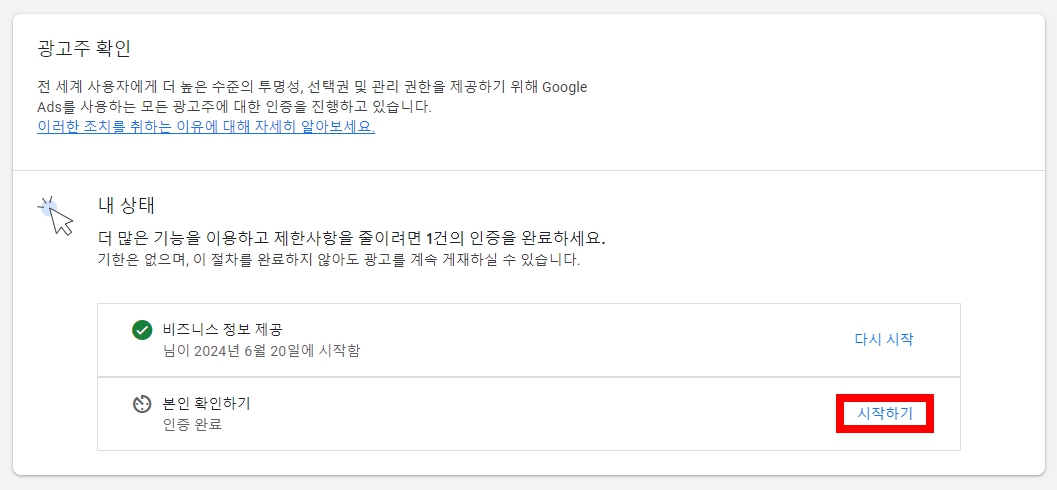Click the 전 세계 사용자에게 description line
Viewport: 1057px width, 490px height.
pos(312,88)
